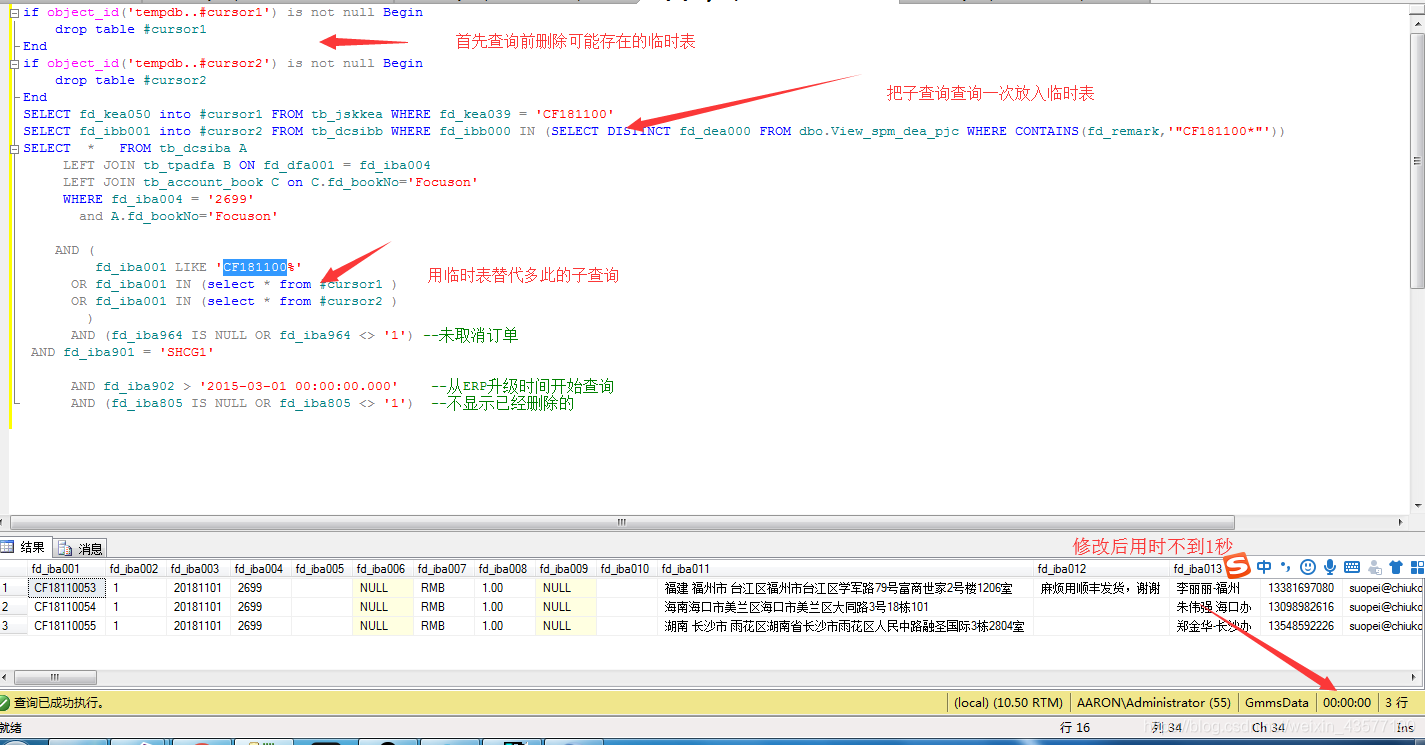
Task: Click cell CF18110055
Action: [x=66, y=626]
